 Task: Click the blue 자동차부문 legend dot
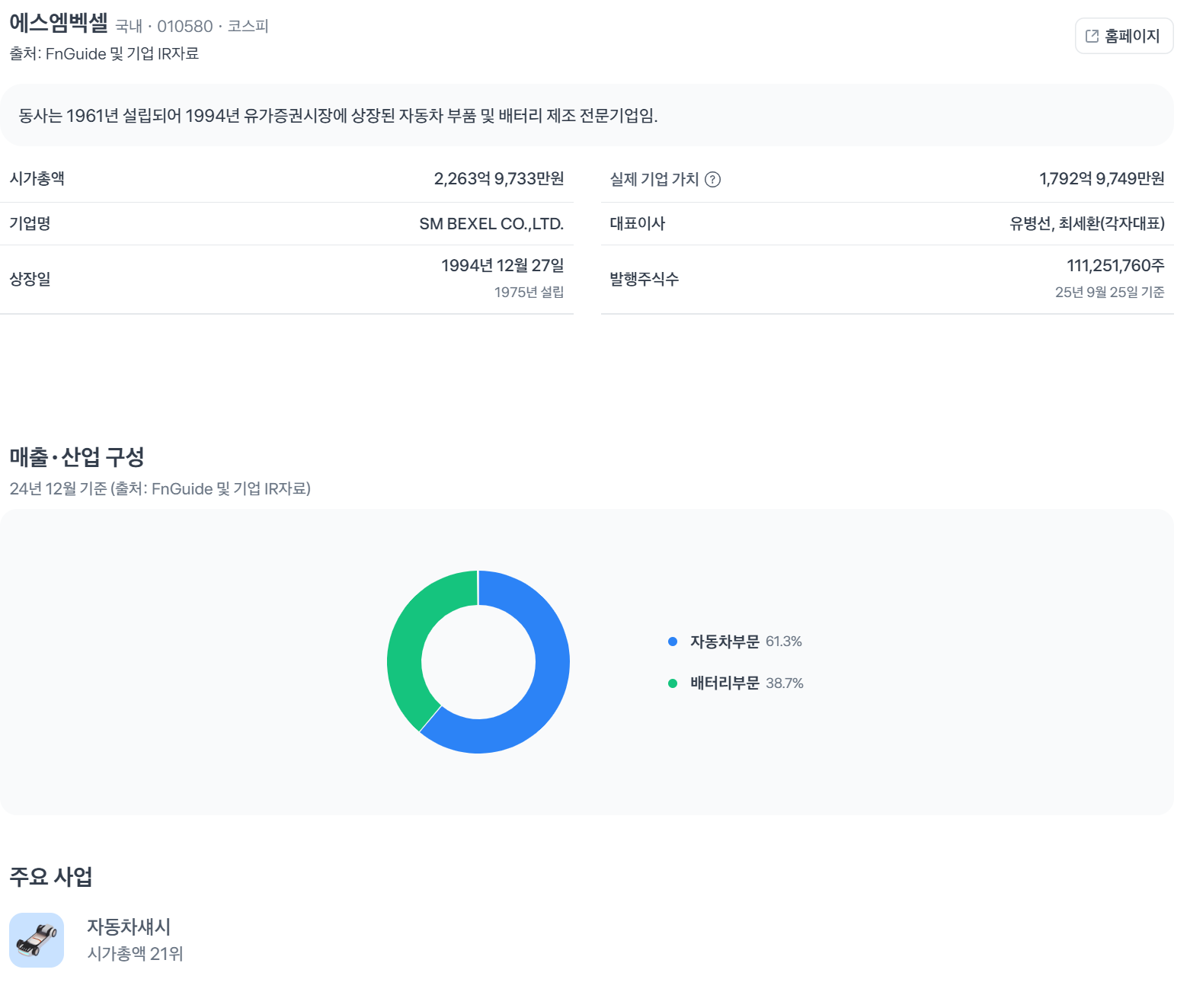(673, 642)
